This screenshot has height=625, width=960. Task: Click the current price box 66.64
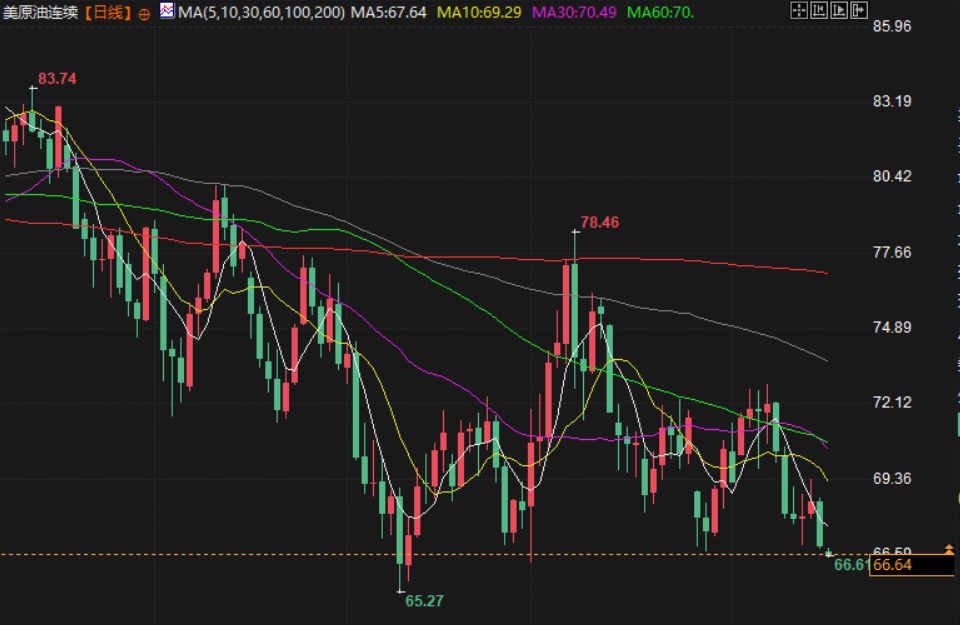click(x=911, y=565)
